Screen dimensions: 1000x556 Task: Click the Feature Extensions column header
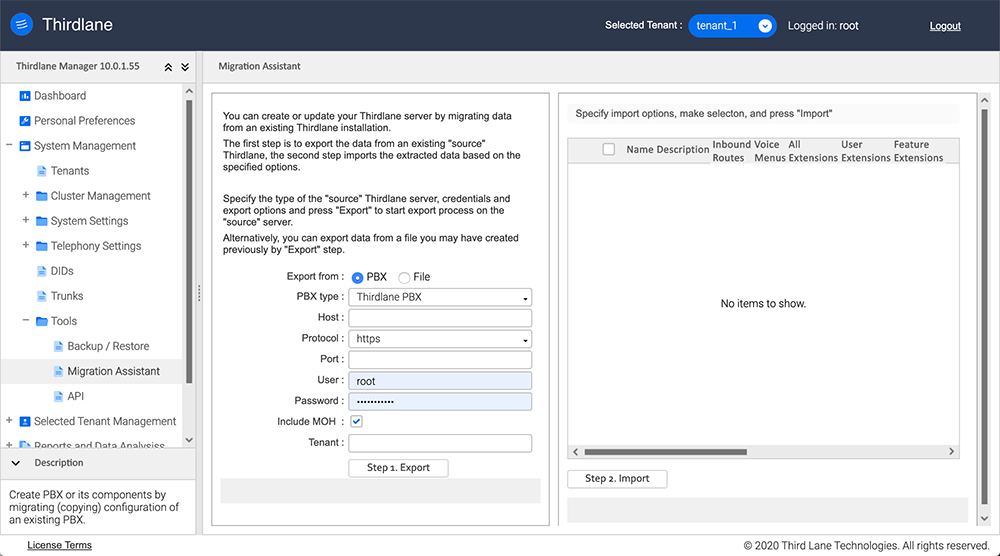click(x=918, y=151)
